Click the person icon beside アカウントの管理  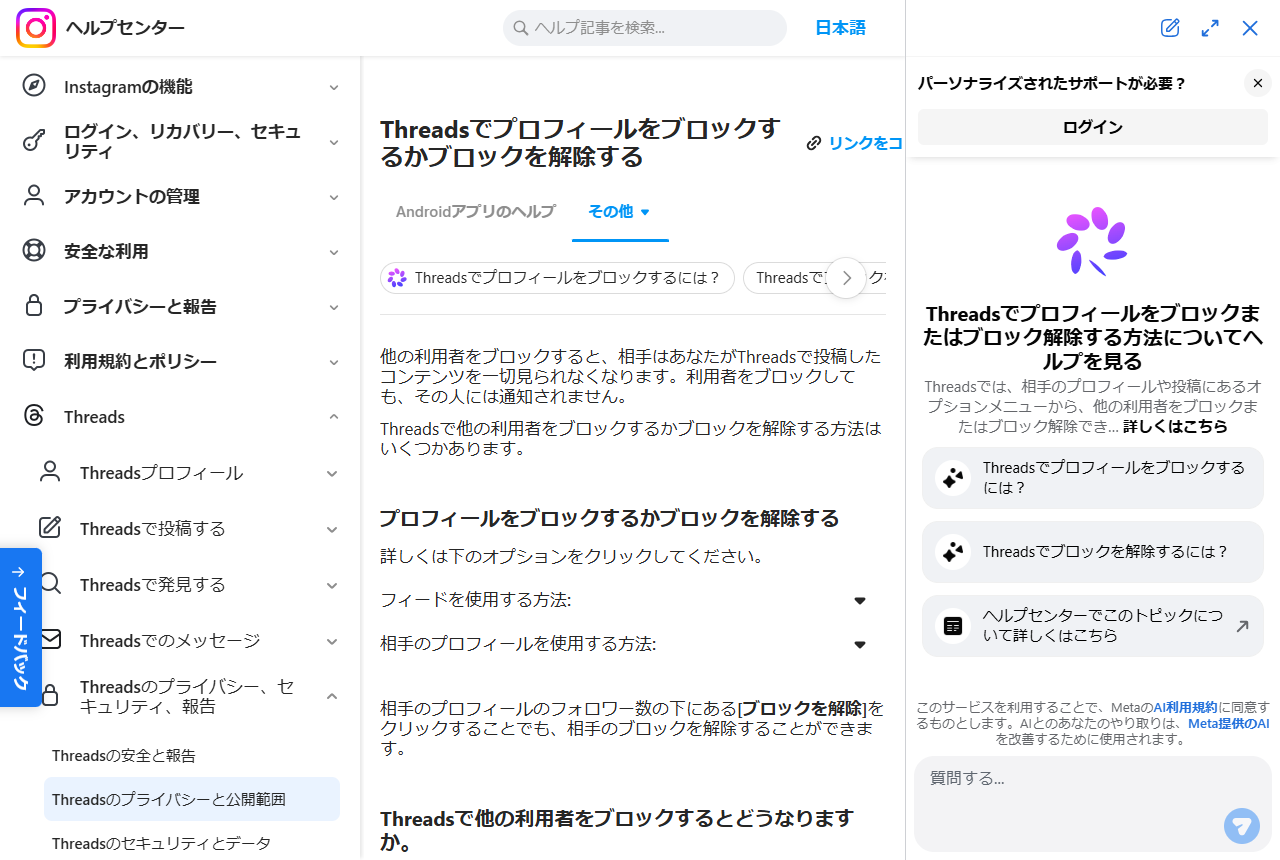click(x=34, y=196)
